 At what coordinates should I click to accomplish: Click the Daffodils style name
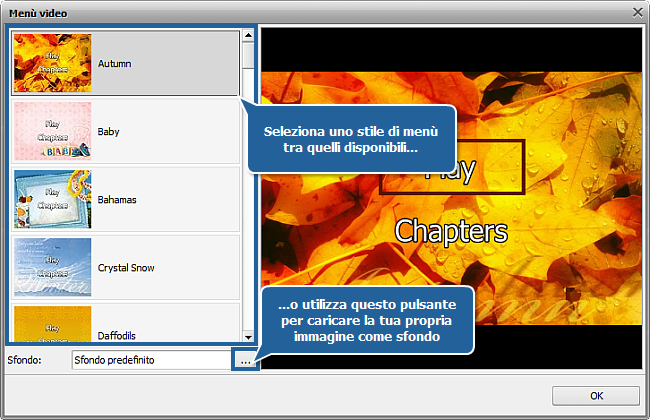[117, 336]
